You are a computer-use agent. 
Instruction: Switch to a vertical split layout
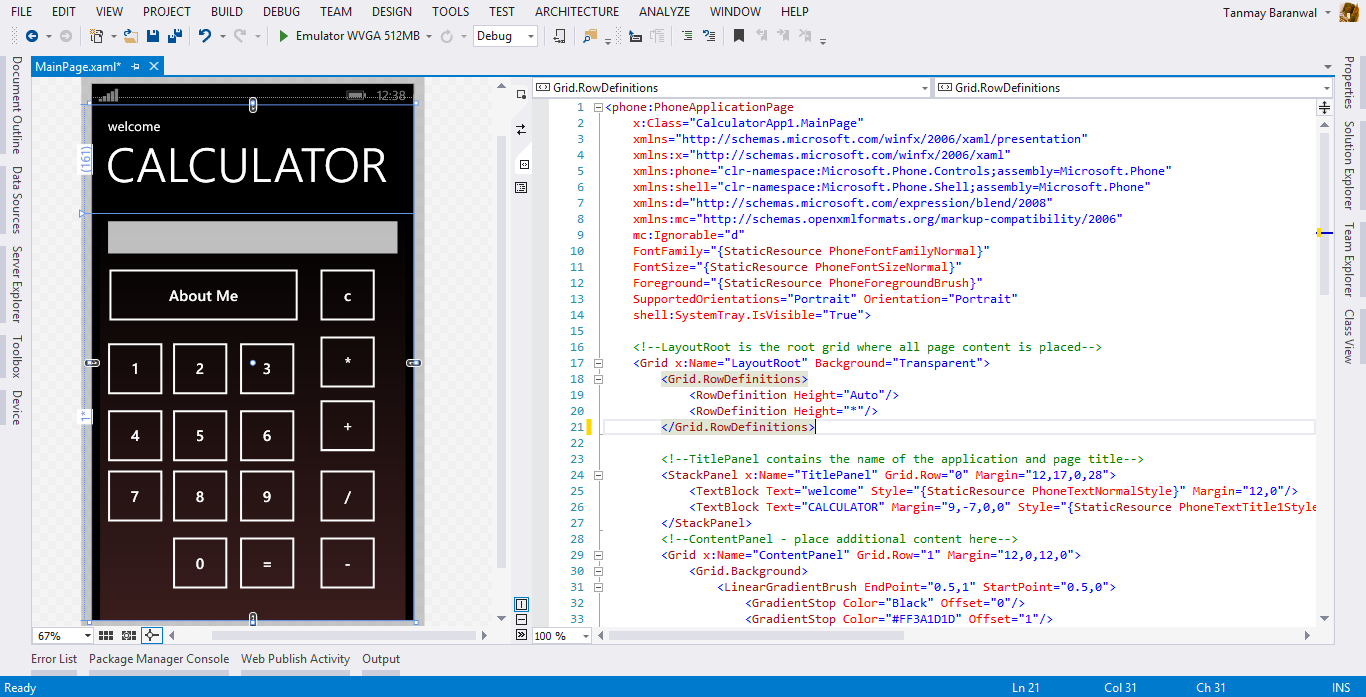tap(522, 604)
